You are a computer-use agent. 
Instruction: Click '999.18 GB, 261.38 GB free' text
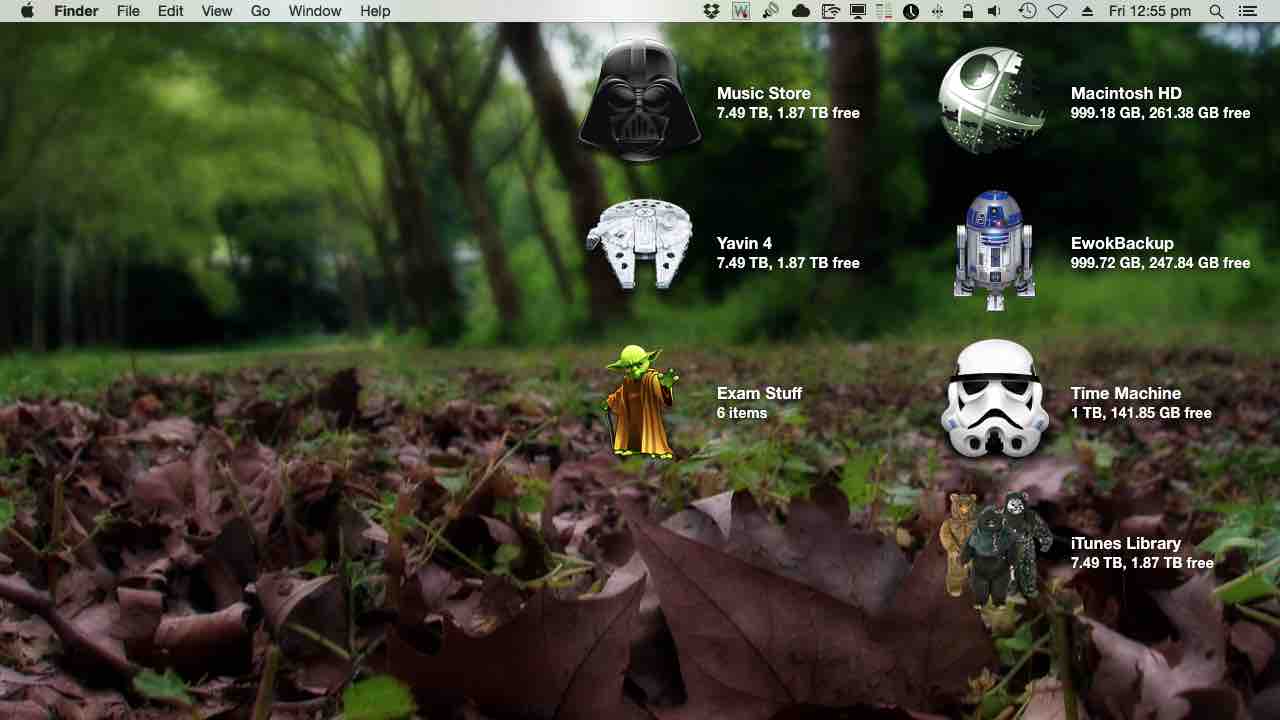(1160, 113)
